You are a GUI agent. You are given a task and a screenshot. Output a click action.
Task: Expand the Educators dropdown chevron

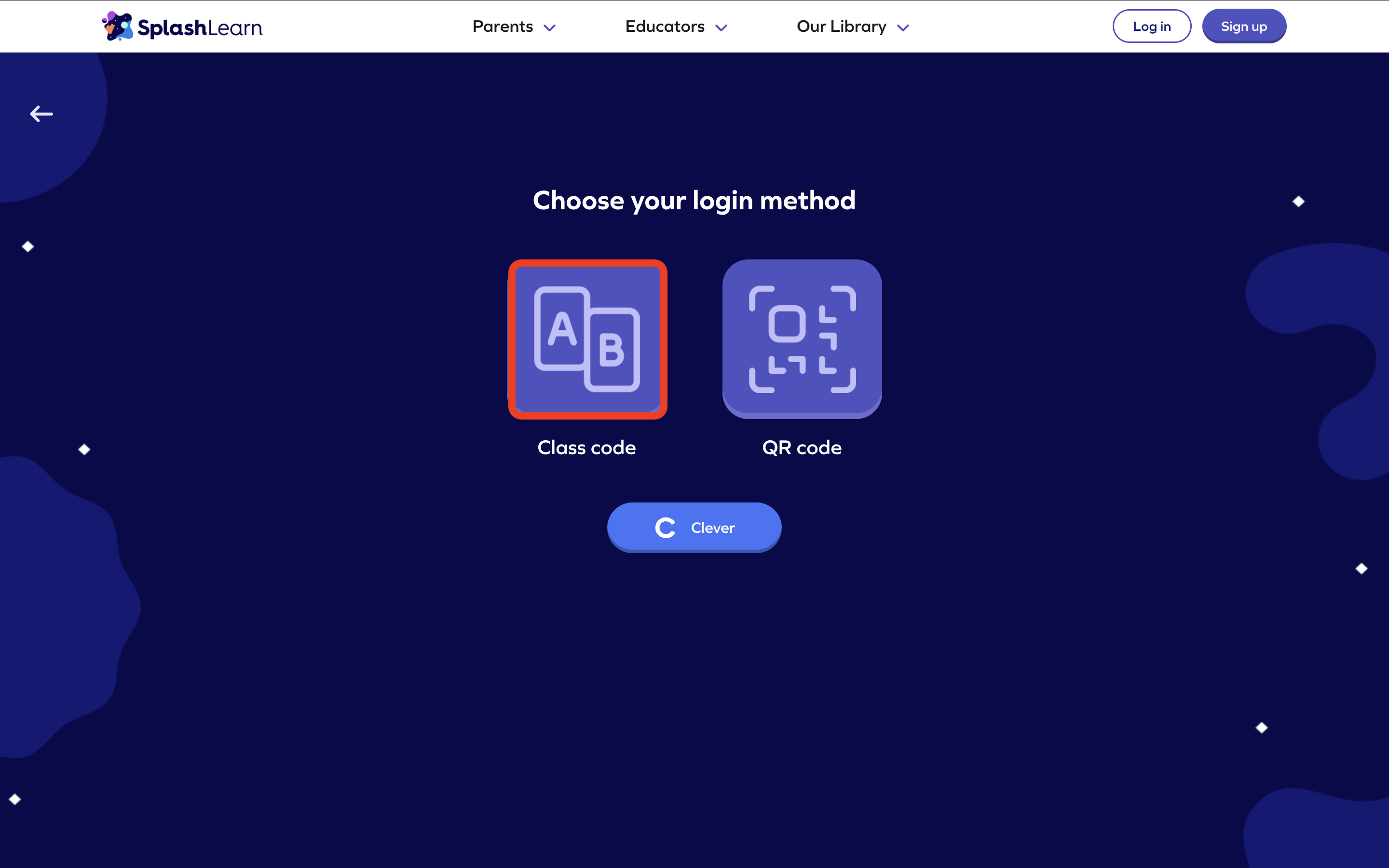[721, 27]
